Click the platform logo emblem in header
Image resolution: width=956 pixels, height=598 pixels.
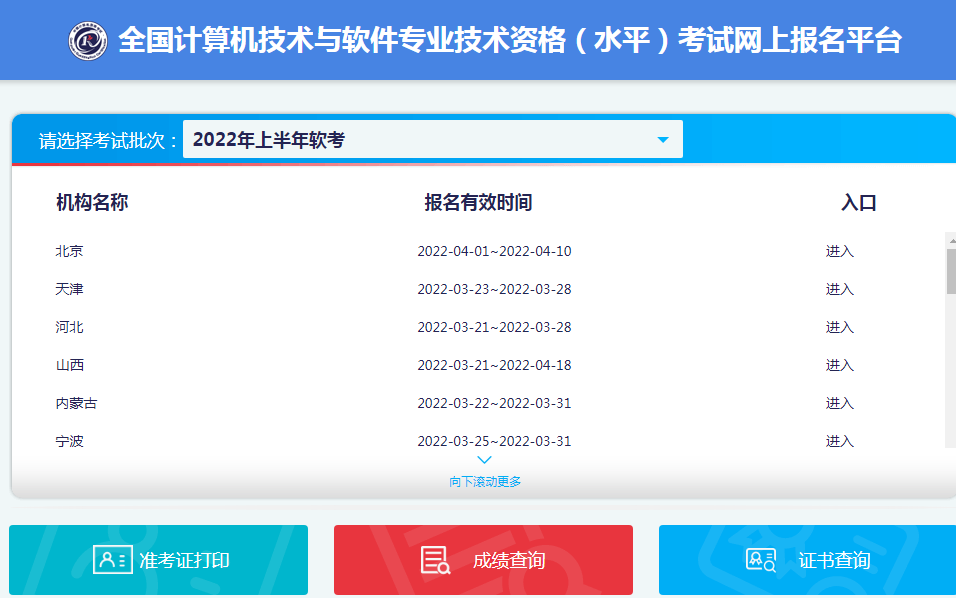click(88, 41)
